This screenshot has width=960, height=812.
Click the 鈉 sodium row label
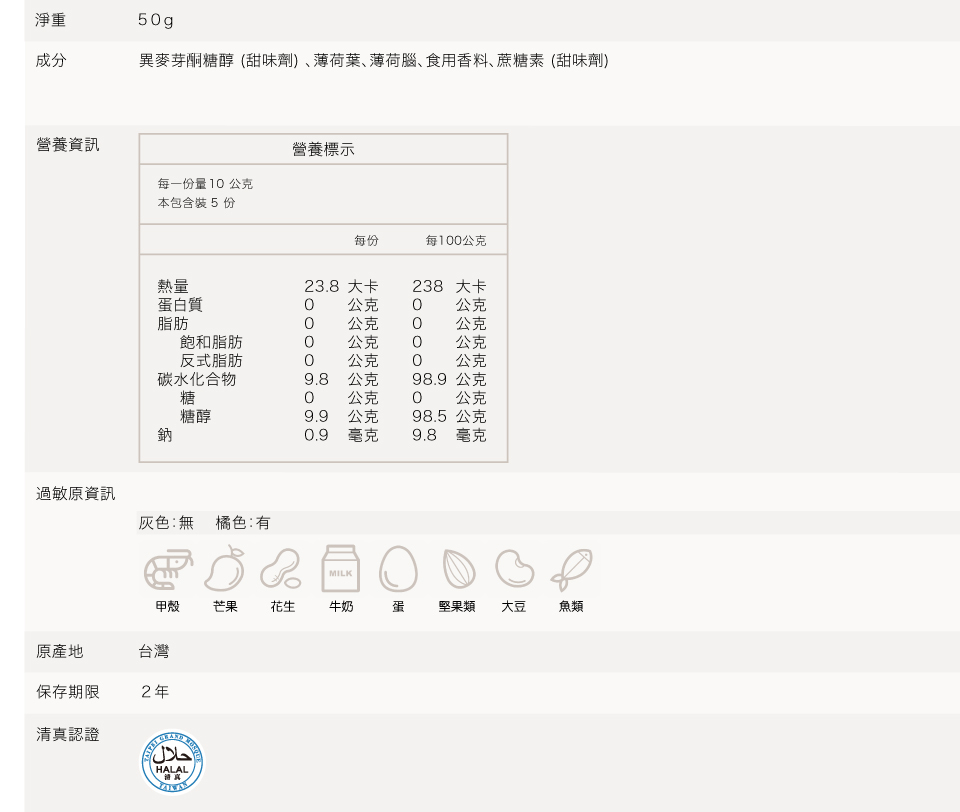click(165, 435)
